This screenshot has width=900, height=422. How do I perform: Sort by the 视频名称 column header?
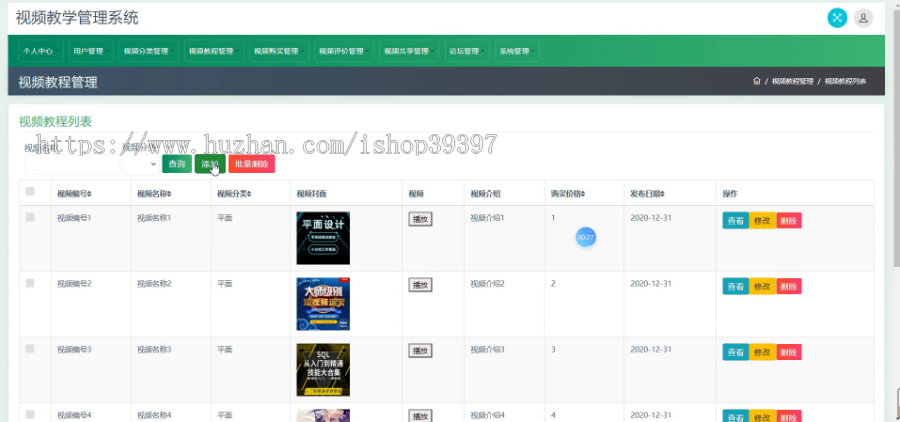coord(154,194)
